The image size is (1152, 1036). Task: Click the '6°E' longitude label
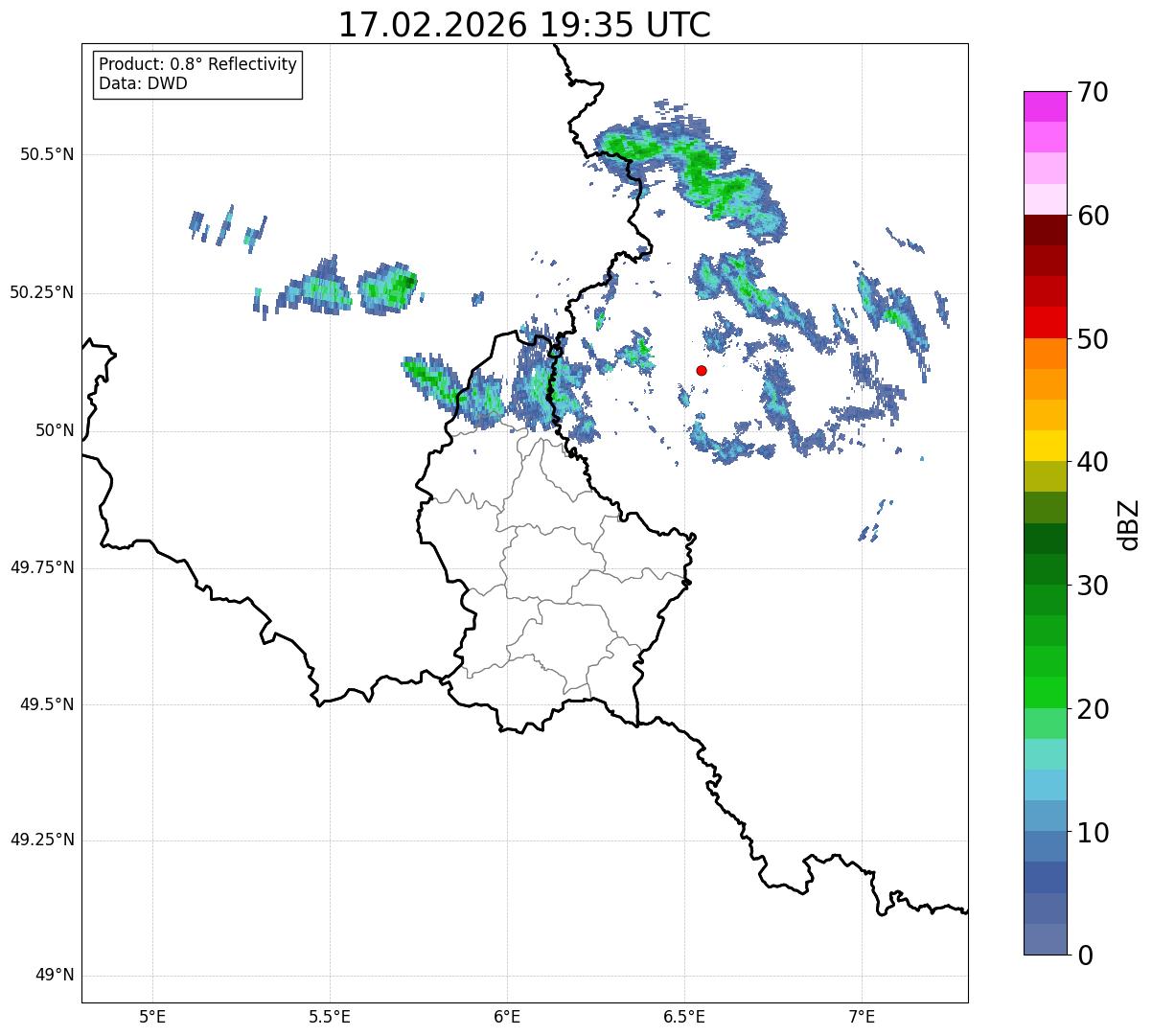coord(507,1016)
